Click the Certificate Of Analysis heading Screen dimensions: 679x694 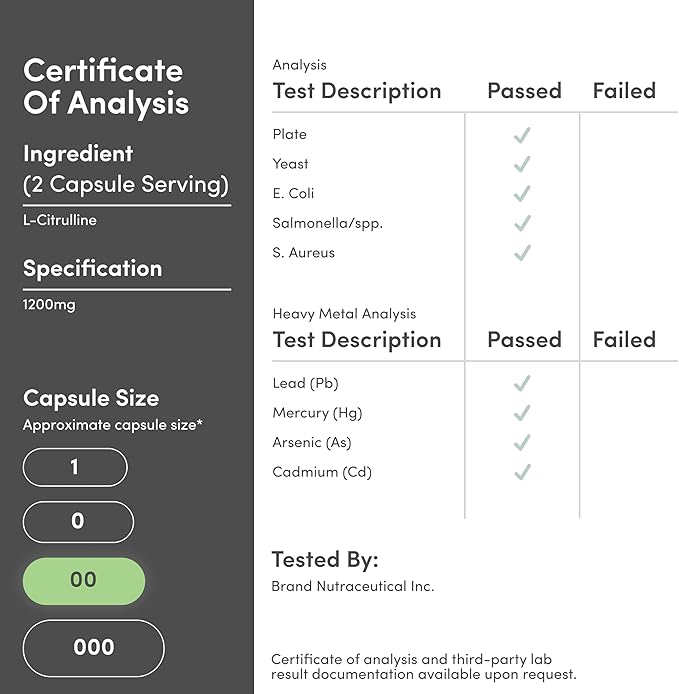[105, 87]
